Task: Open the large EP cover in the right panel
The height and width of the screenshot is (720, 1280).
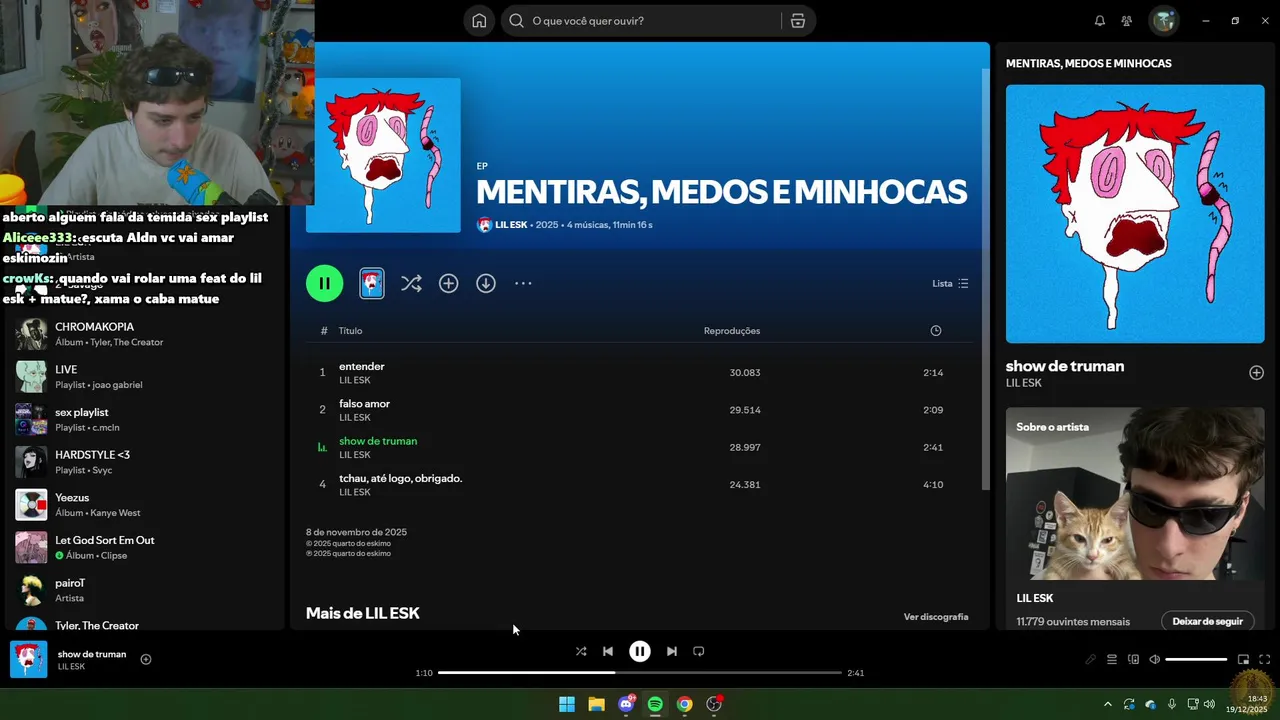Action: pyautogui.click(x=1135, y=214)
